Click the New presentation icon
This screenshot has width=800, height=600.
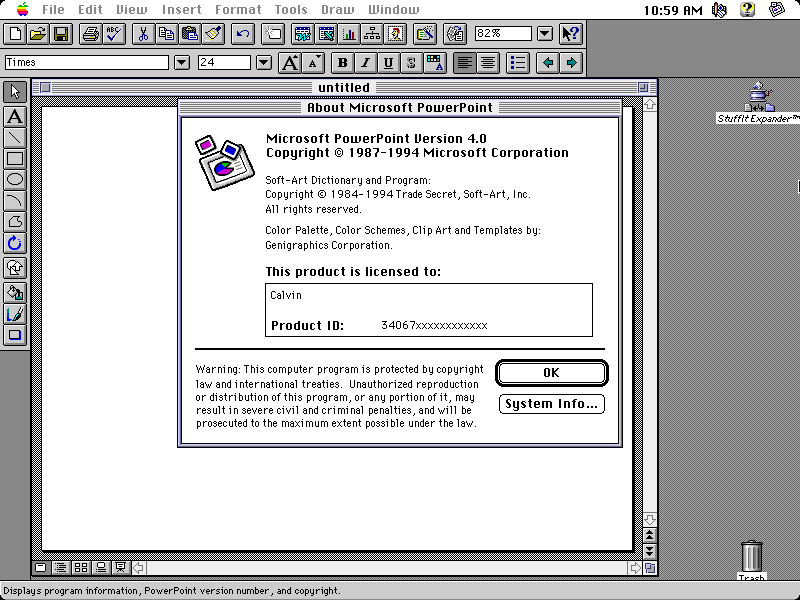pyautogui.click(x=15, y=34)
